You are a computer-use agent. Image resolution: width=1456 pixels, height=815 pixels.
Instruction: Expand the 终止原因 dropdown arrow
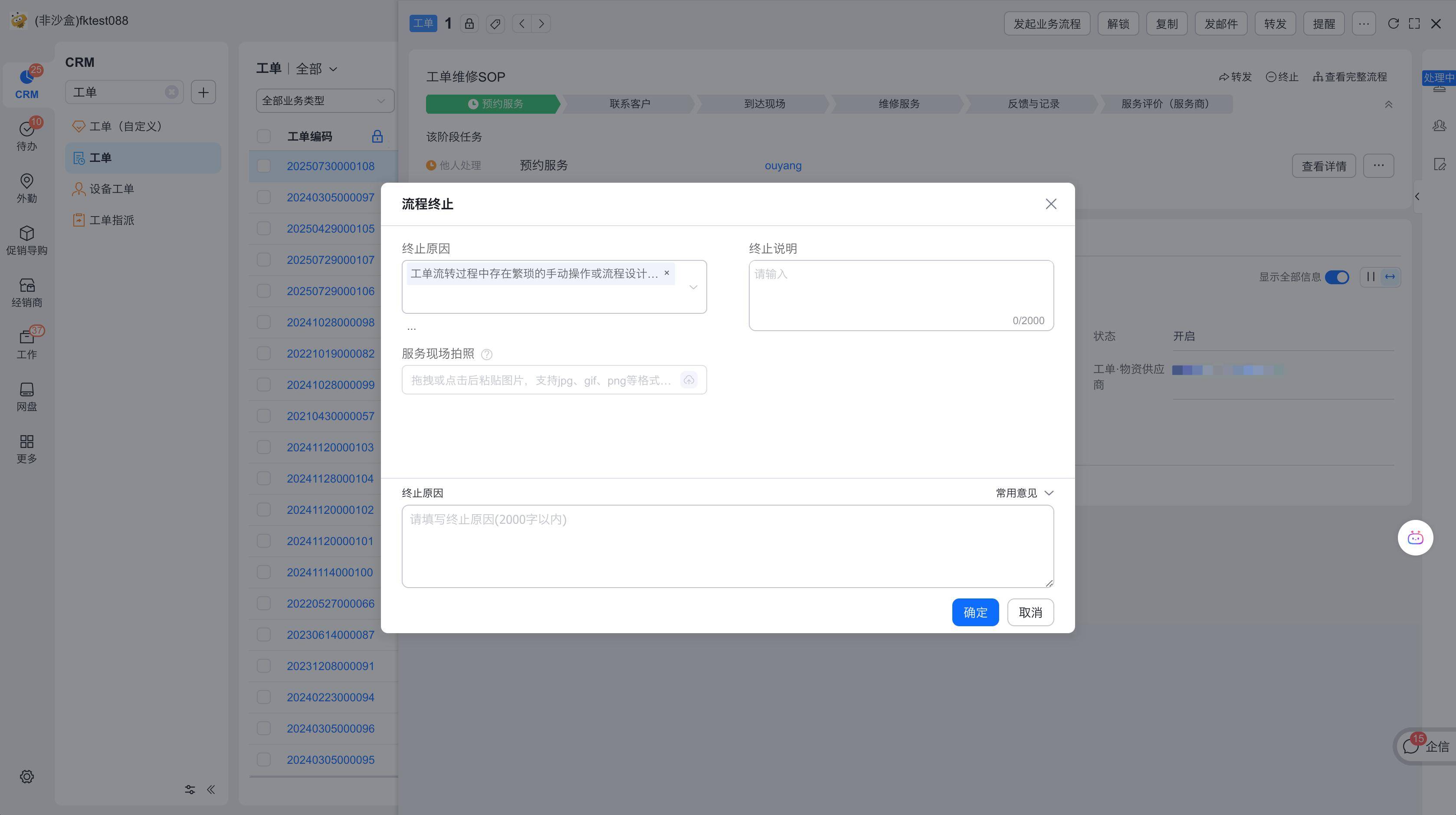point(693,287)
